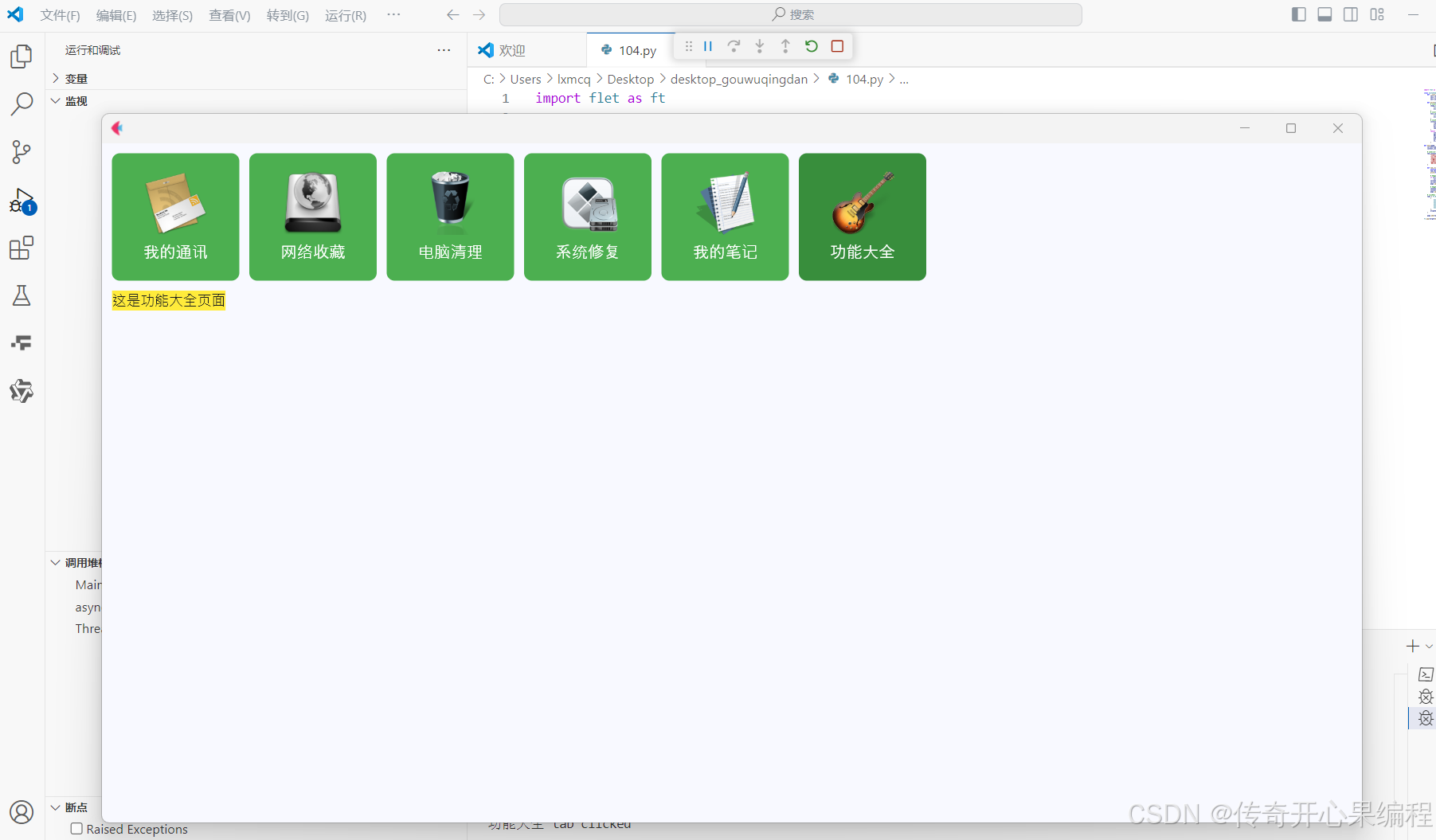Open the 文件(F) menu
Viewport: 1436px width, 840px height.
point(61,15)
